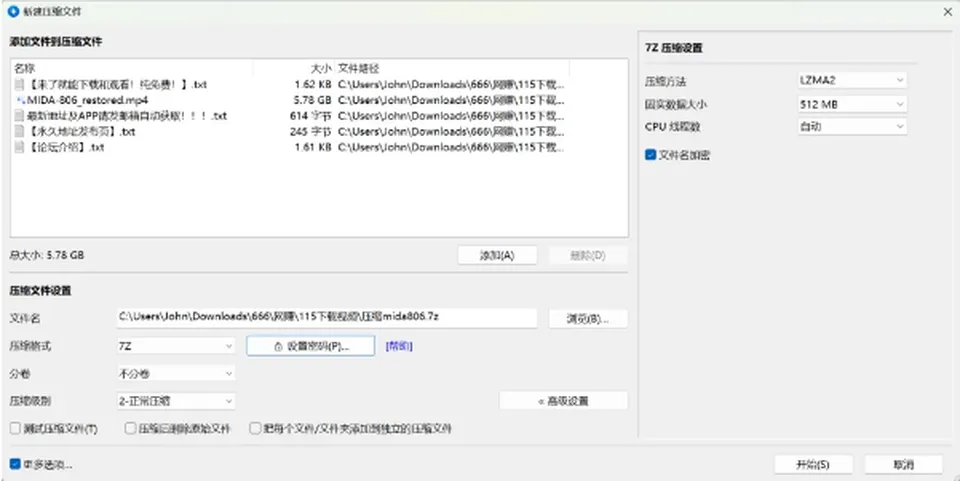Open the 压缩格式 dropdown showing 7Z
Screen dimensions: 960x481
point(175,346)
